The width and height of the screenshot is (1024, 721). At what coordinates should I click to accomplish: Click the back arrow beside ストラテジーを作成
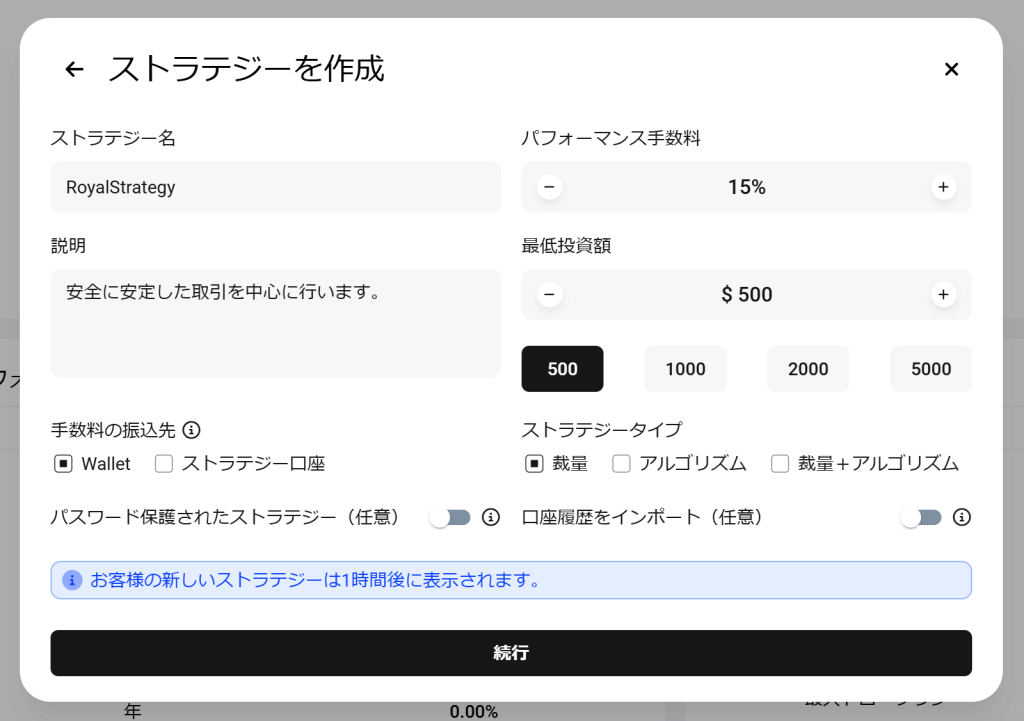pos(74,69)
